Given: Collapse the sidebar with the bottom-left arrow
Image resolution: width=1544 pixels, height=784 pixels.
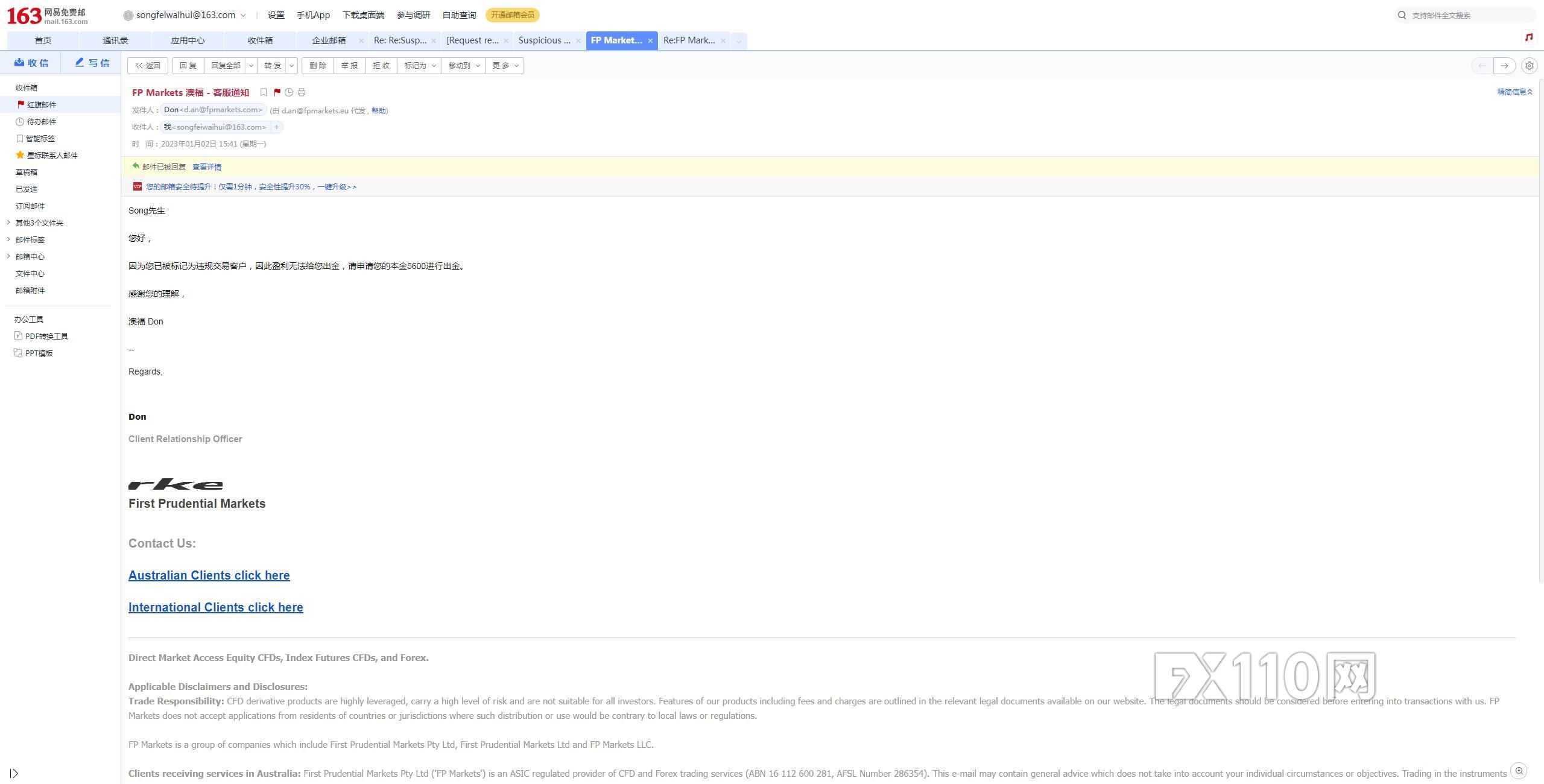Looking at the screenshot, I should pyautogui.click(x=14, y=773).
